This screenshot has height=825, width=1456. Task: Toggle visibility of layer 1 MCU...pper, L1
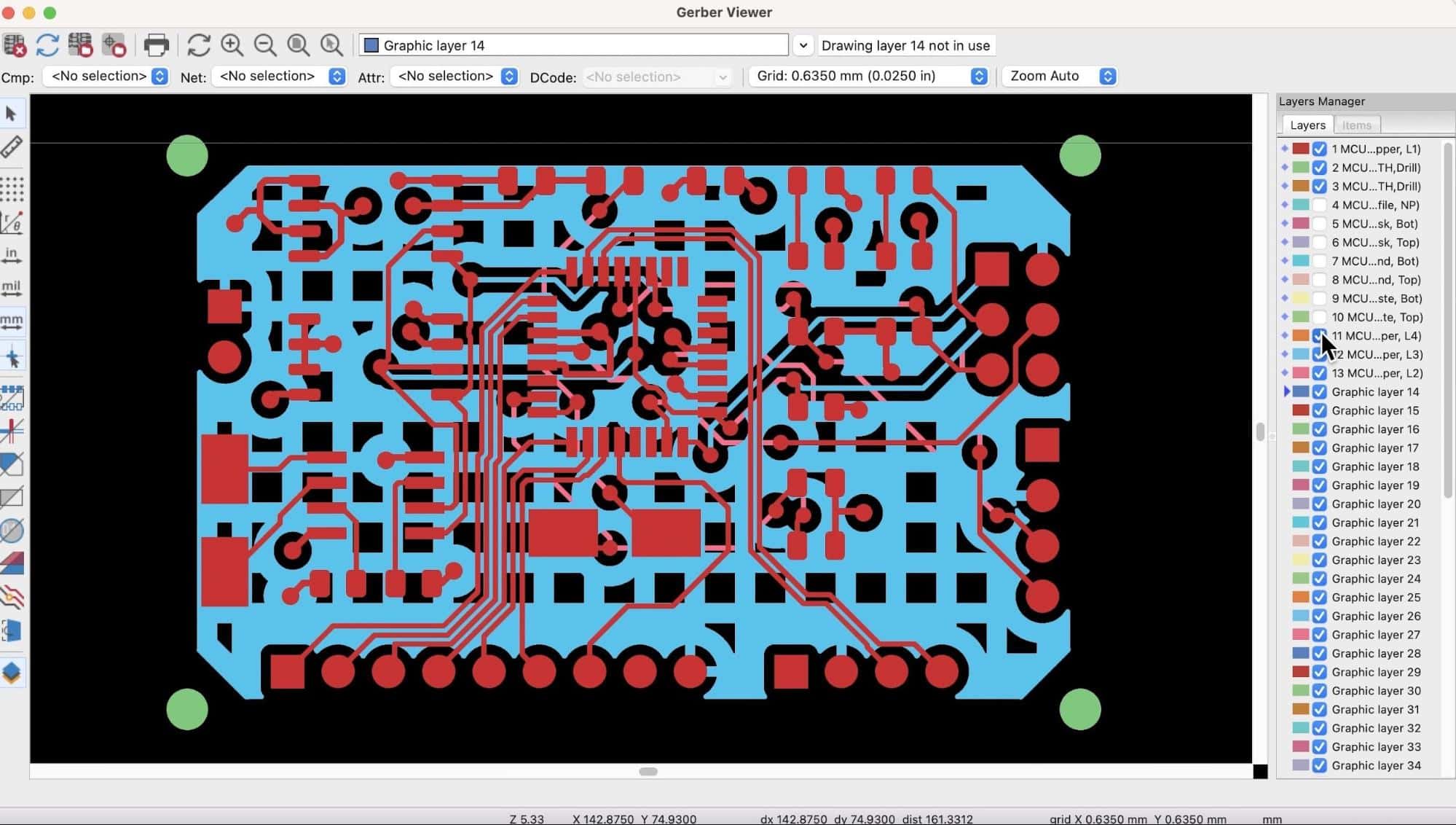[x=1322, y=149]
